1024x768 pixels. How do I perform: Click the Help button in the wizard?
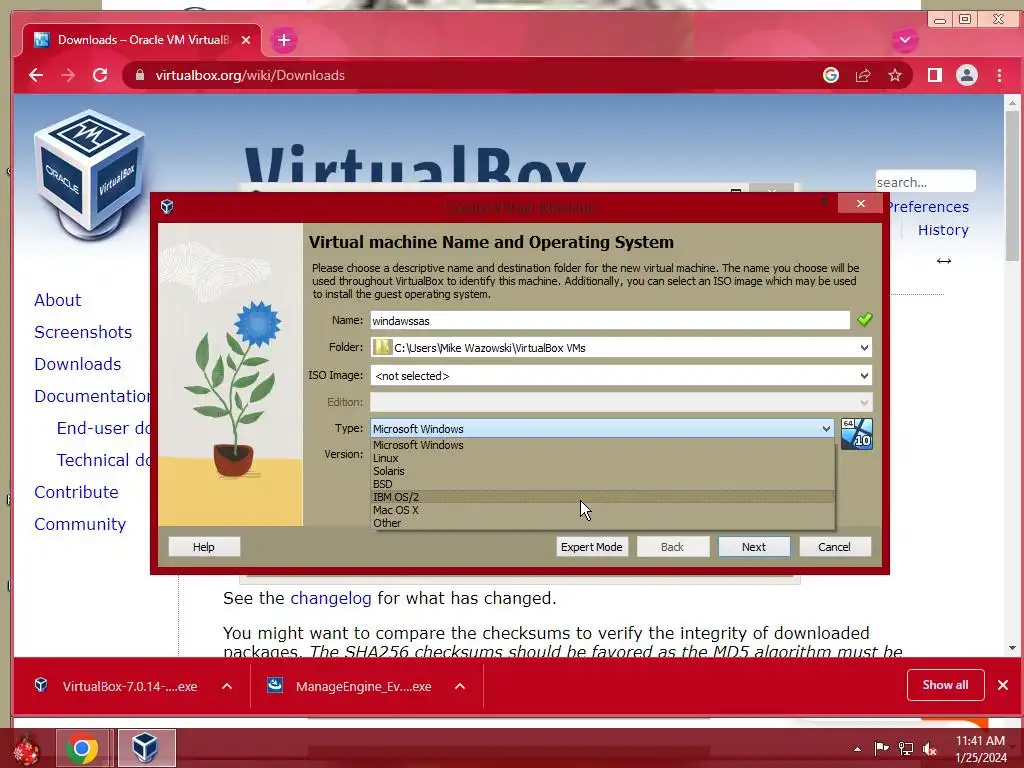[x=204, y=547]
